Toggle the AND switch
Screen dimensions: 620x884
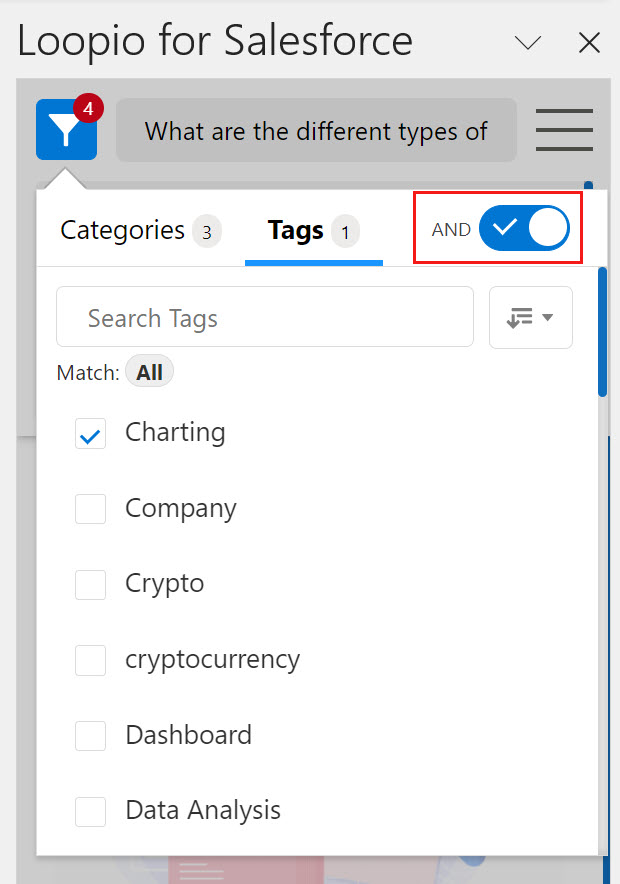pos(524,228)
